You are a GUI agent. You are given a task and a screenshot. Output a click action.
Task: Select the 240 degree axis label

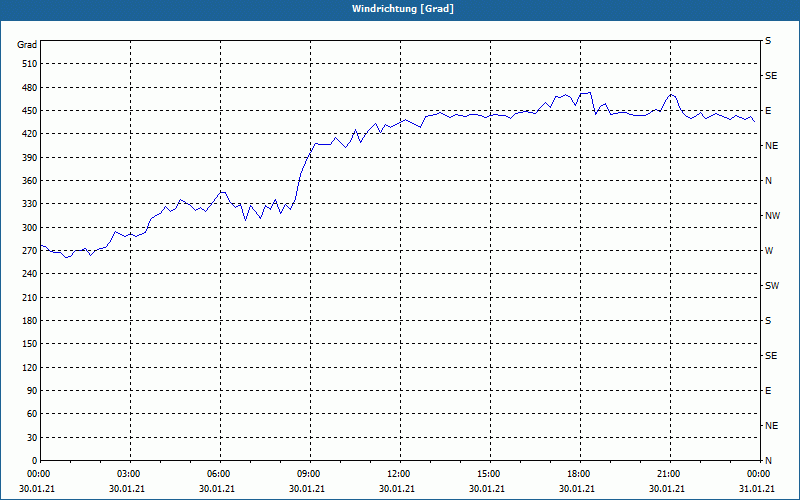pyautogui.click(x=30, y=274)
